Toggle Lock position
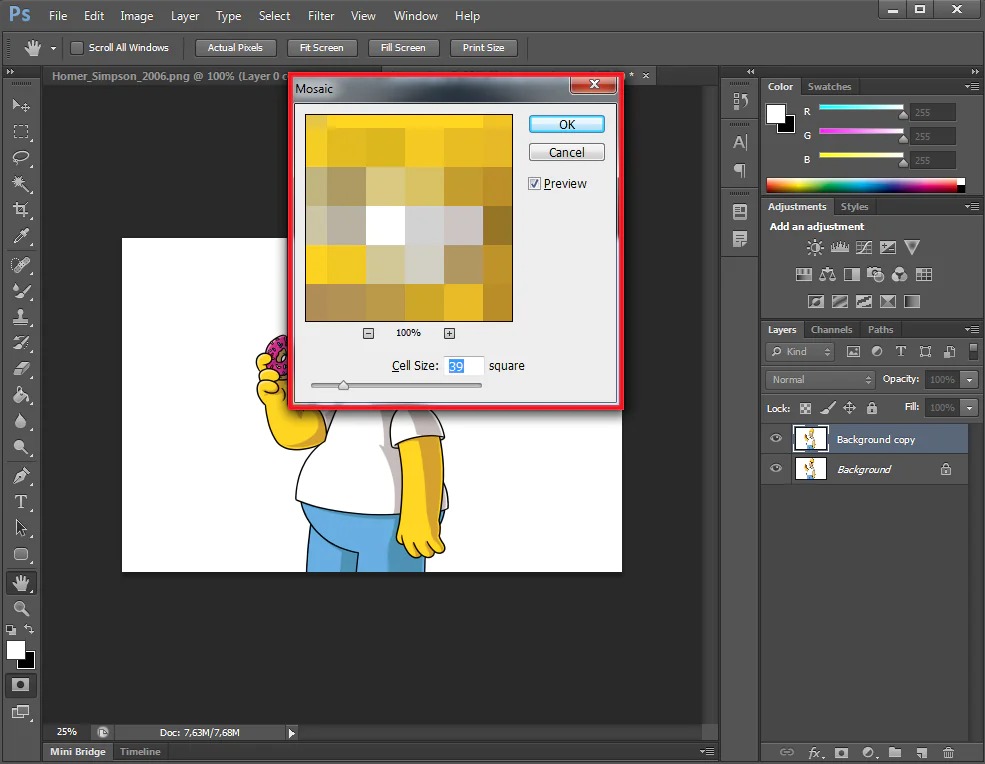985x764 pixels. 849,408
